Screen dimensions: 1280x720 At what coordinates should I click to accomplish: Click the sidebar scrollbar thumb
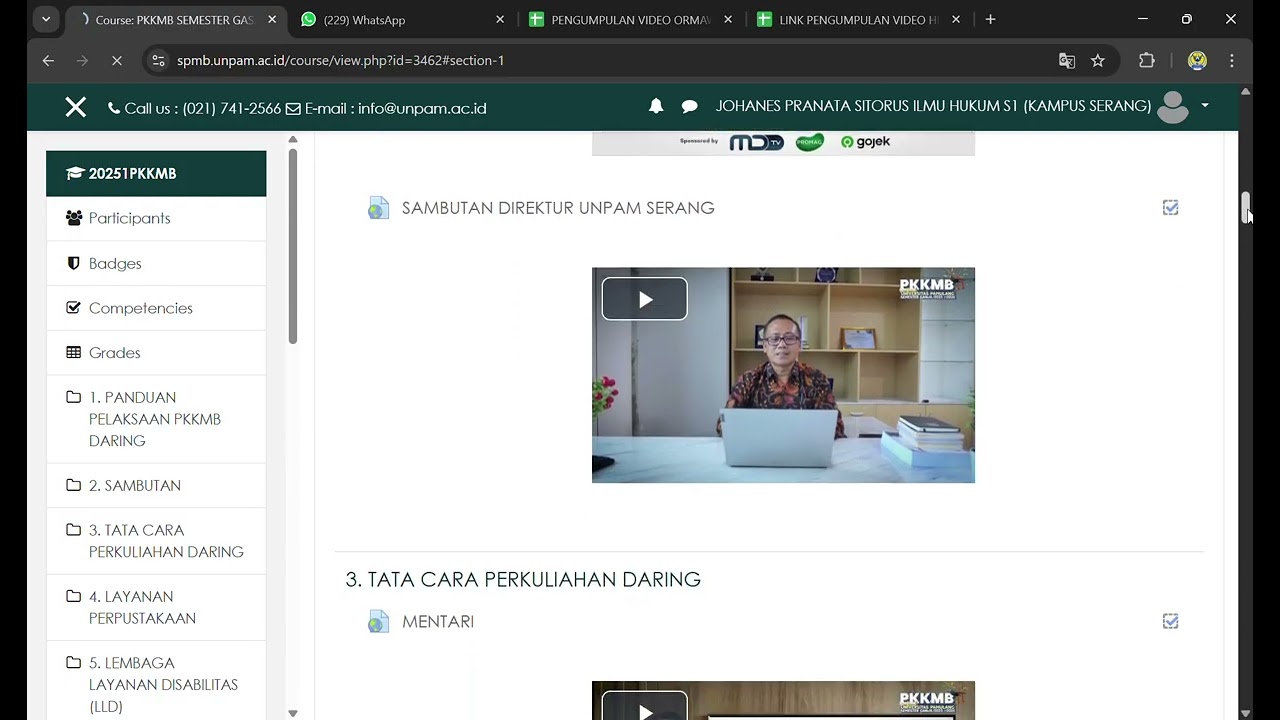pyautogui.click(x=292, y=246)
